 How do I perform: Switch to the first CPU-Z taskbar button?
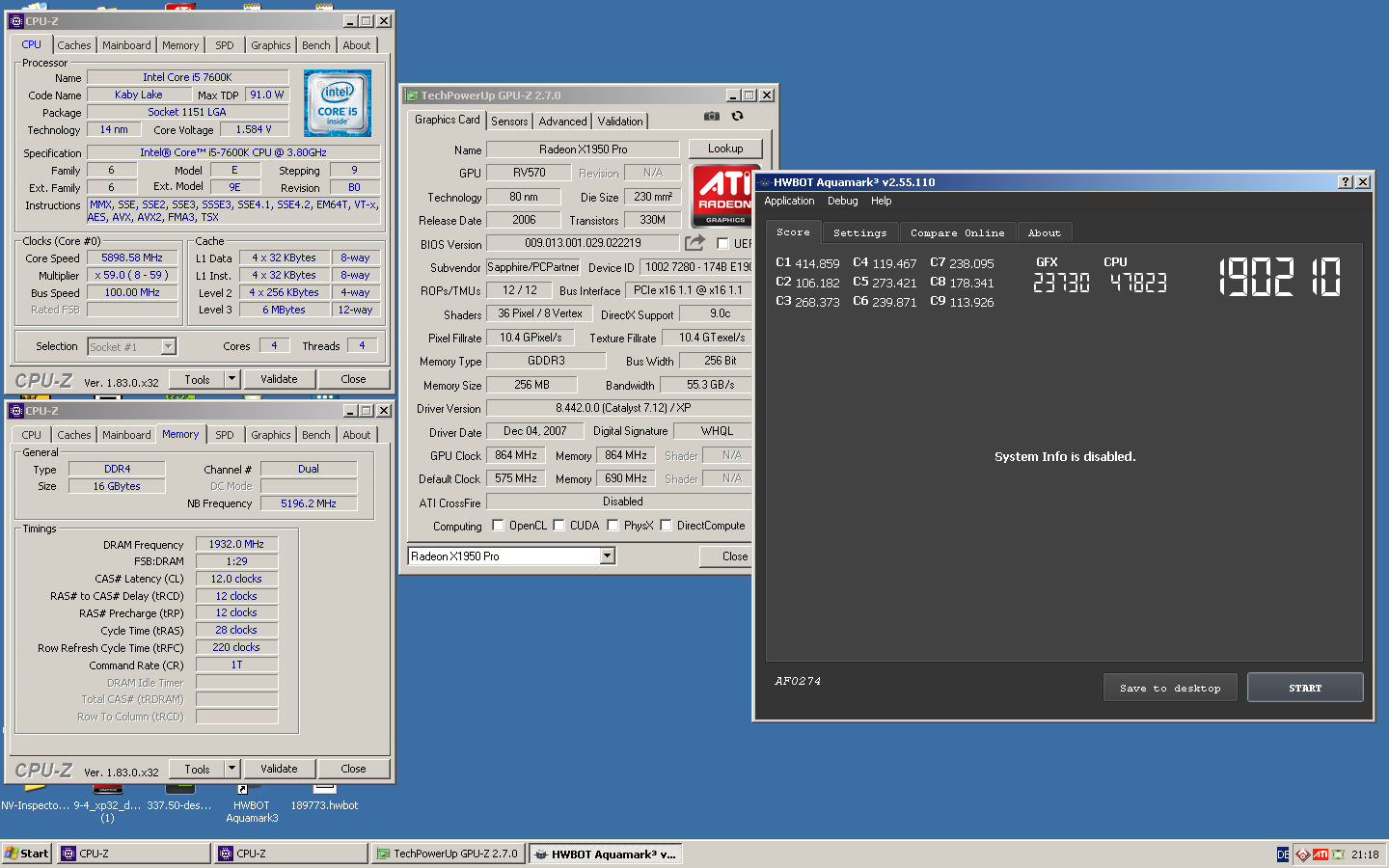[x=133, y=854]
